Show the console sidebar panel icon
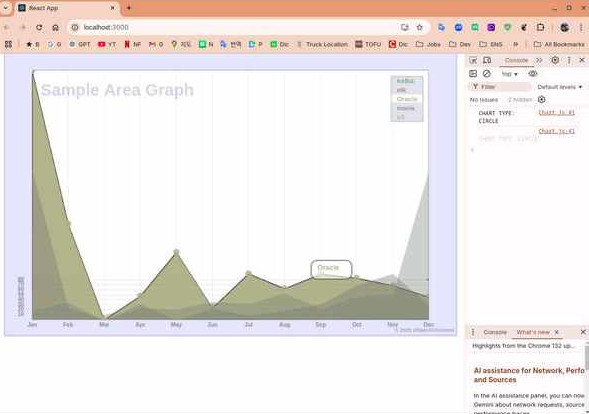Viewport: 589px width, 414px height. click(473, 74)
